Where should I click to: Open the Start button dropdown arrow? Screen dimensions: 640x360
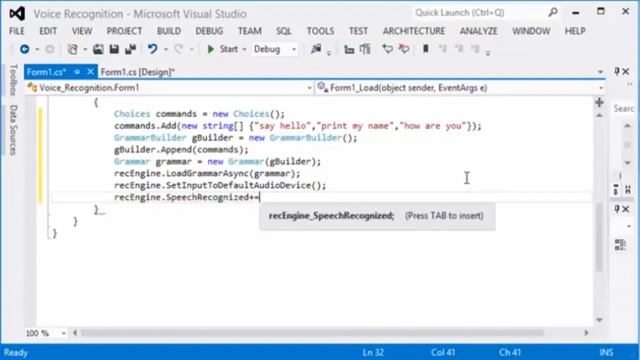coord(244,50)
